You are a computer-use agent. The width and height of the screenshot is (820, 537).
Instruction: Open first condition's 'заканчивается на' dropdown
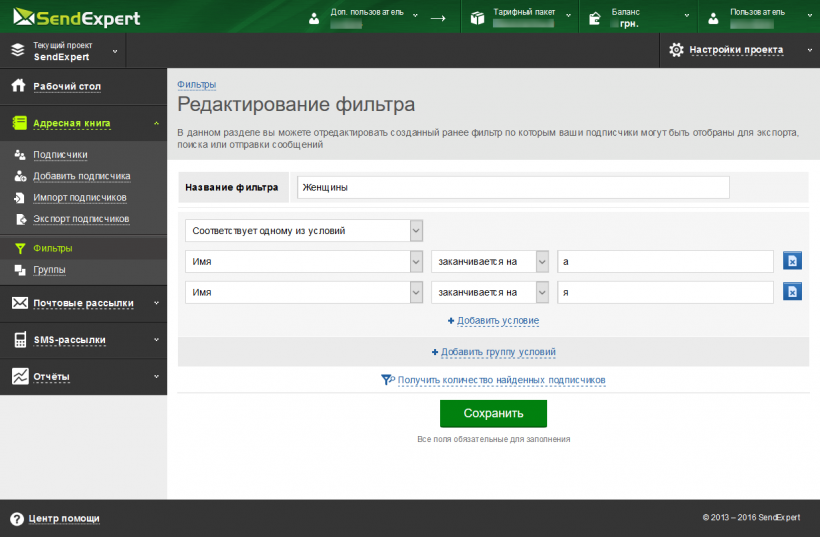(x=489, y=261)
